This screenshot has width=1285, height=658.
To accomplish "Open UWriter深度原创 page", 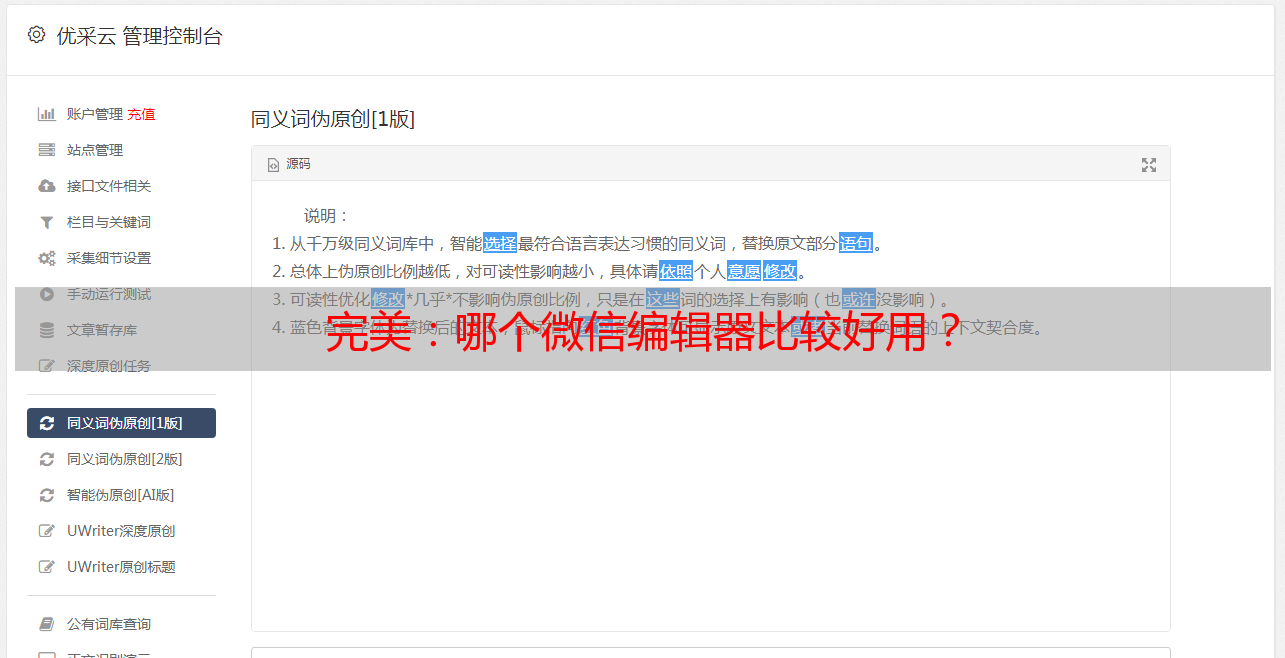I will tap(121, 531).
